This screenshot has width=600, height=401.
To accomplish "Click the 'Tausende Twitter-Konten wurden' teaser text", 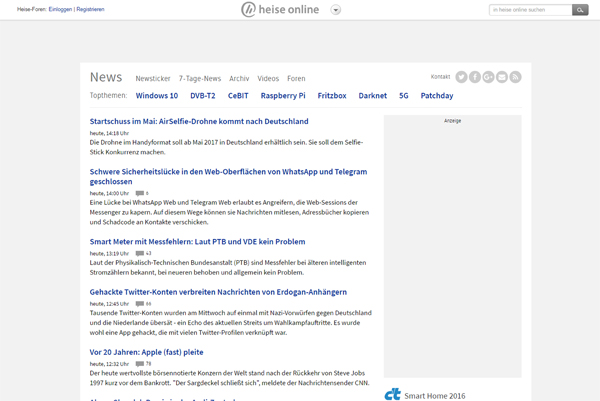I will click(x=231, y=323).
